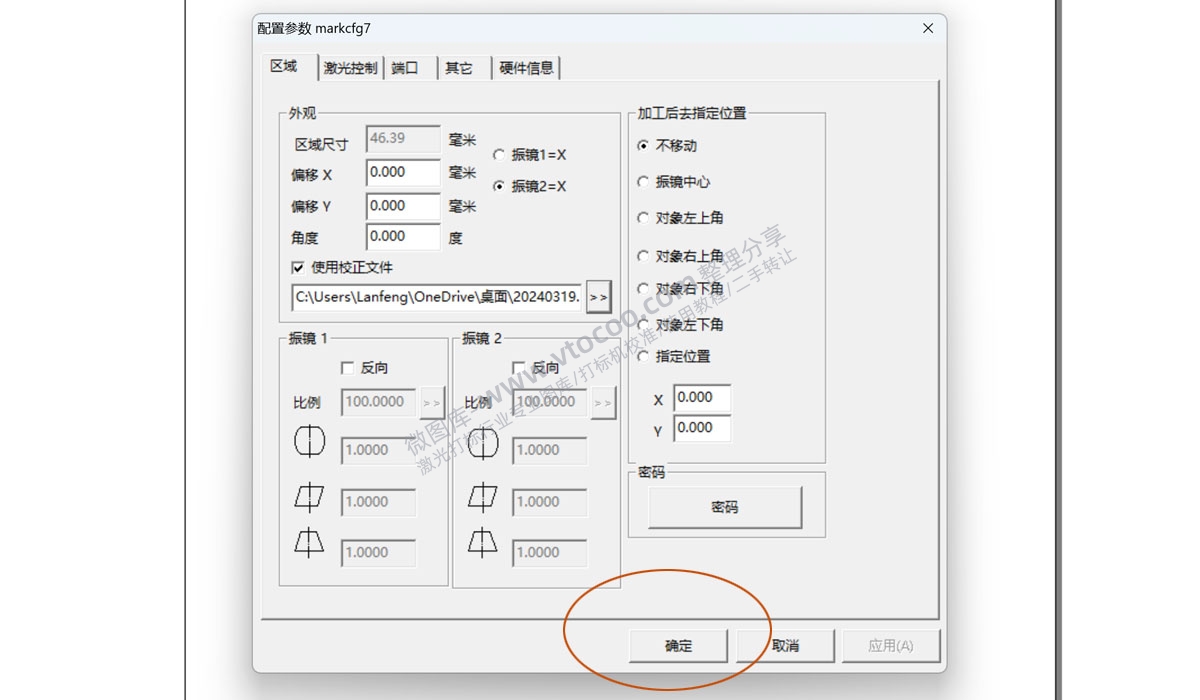This screenshot has height=700, width=1200.
Task: Click the 偏移 X input field
Action: 402,172
